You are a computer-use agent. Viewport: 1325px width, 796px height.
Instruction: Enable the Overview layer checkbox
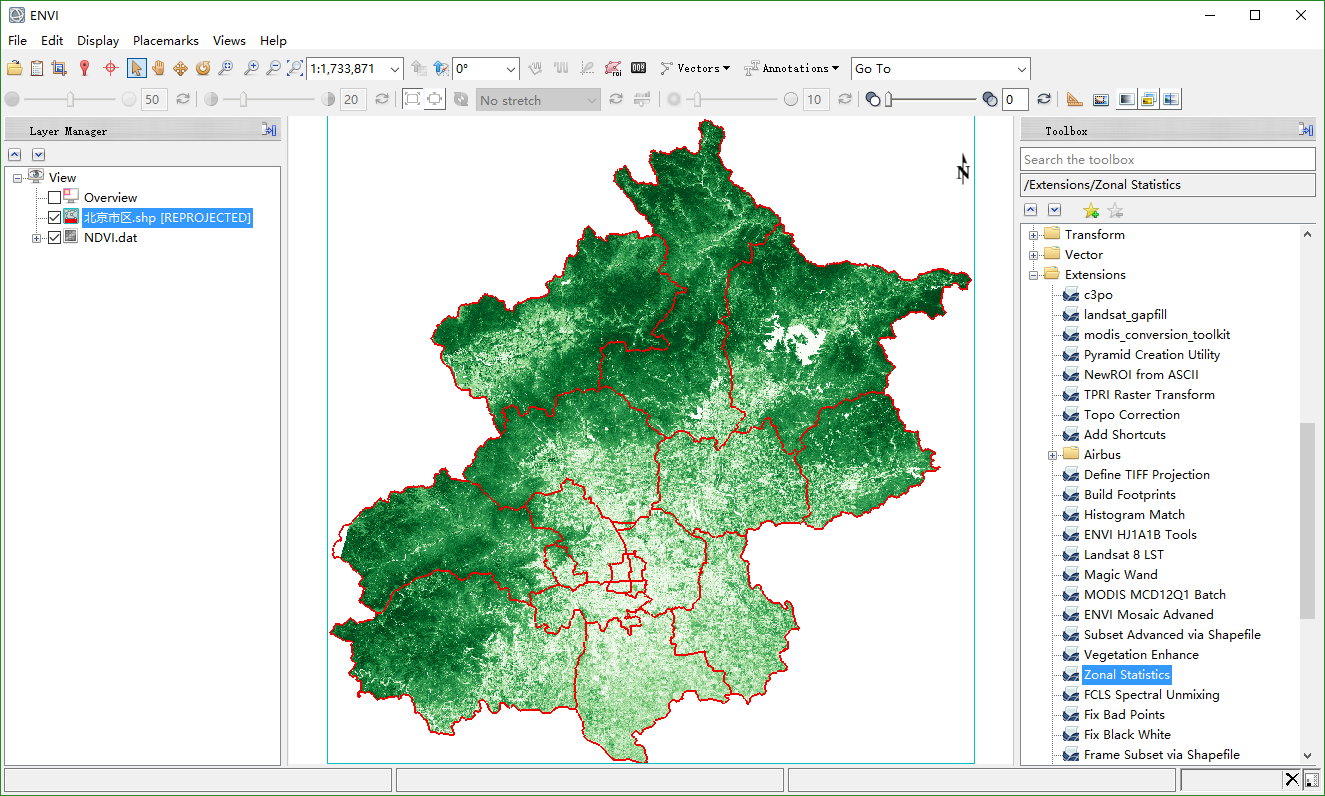coord(55,198)
